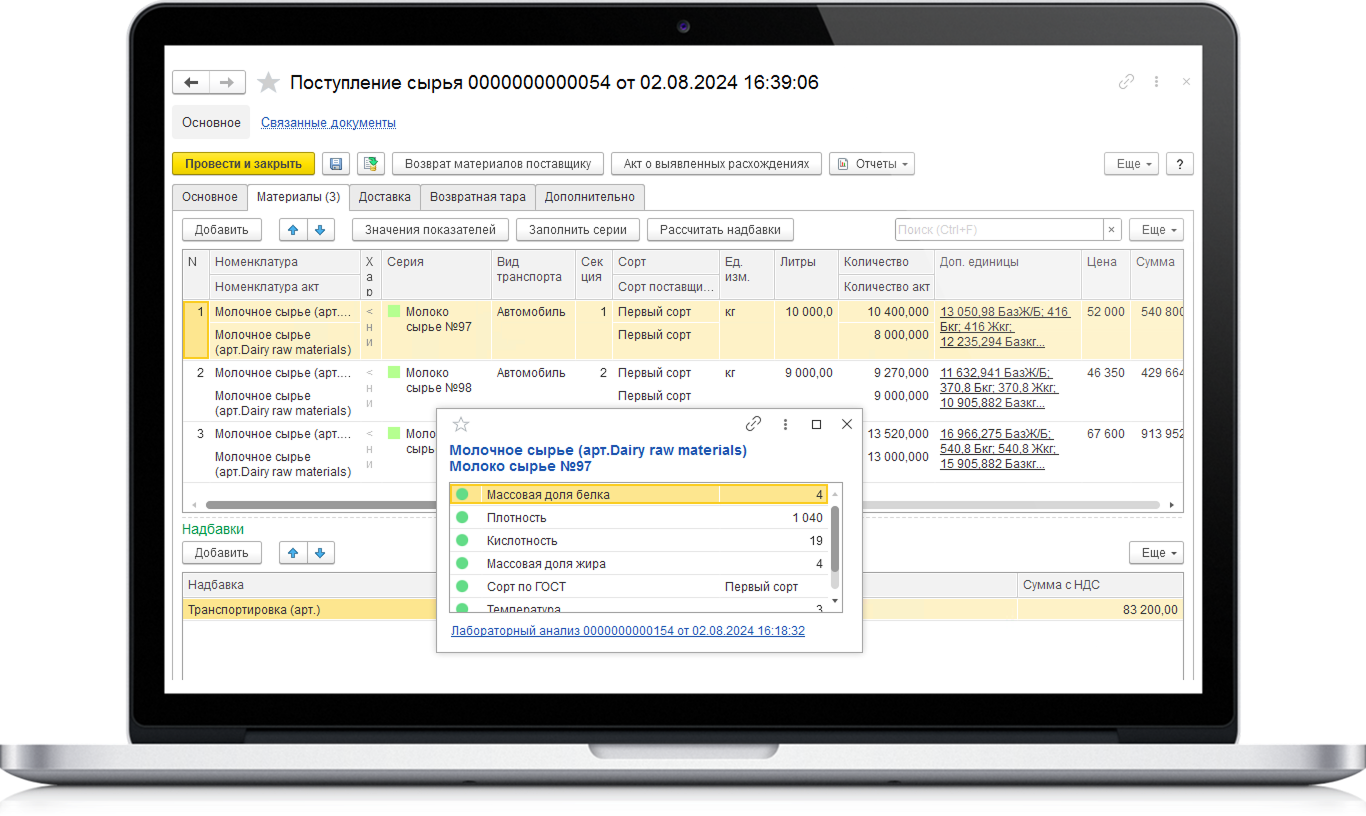Click green series marker for Молоко сырье №98

coord(394,373)
